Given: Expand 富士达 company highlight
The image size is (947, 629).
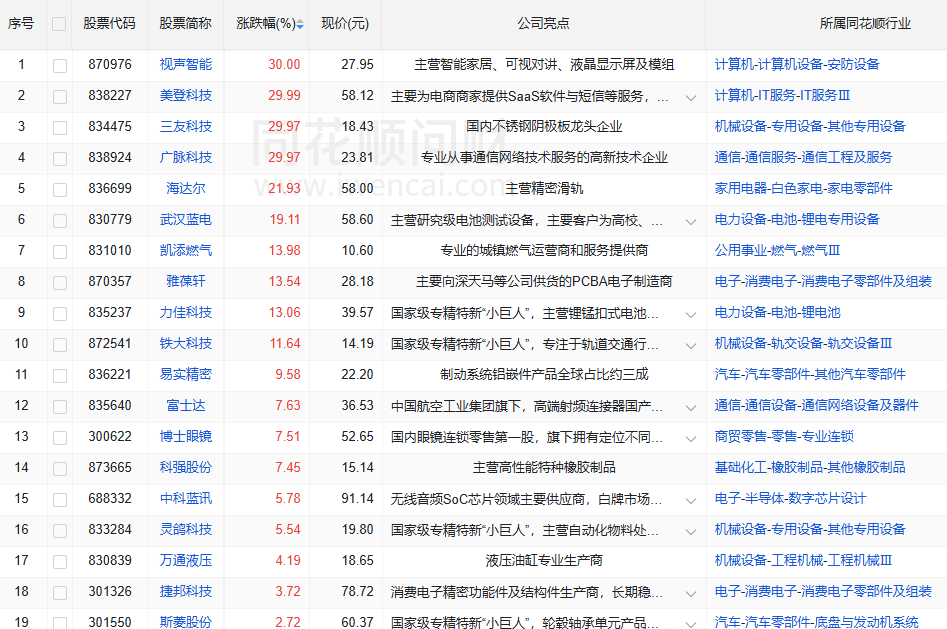Looking at the screenshot, I should point(691,407).
